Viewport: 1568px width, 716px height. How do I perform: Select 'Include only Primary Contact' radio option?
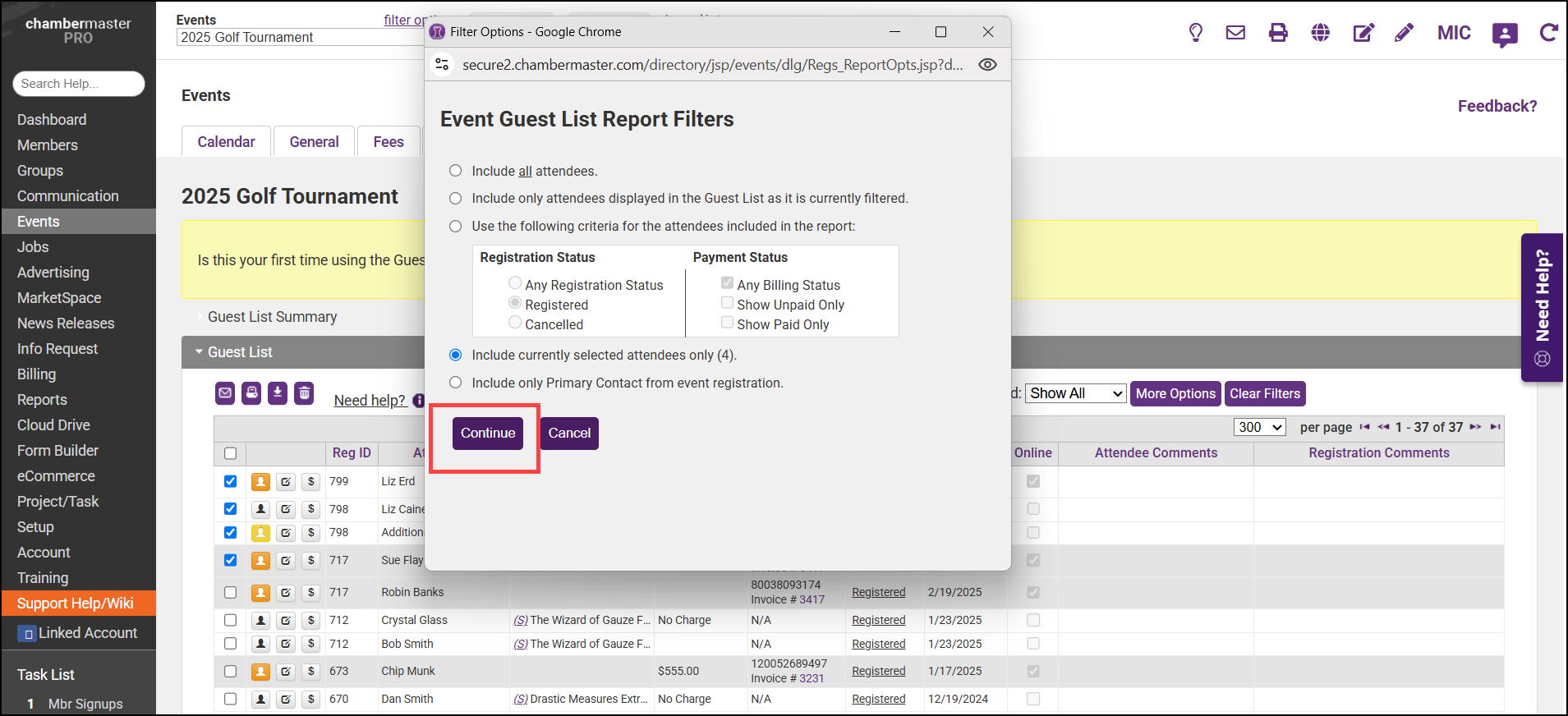[x=456, y=383]
